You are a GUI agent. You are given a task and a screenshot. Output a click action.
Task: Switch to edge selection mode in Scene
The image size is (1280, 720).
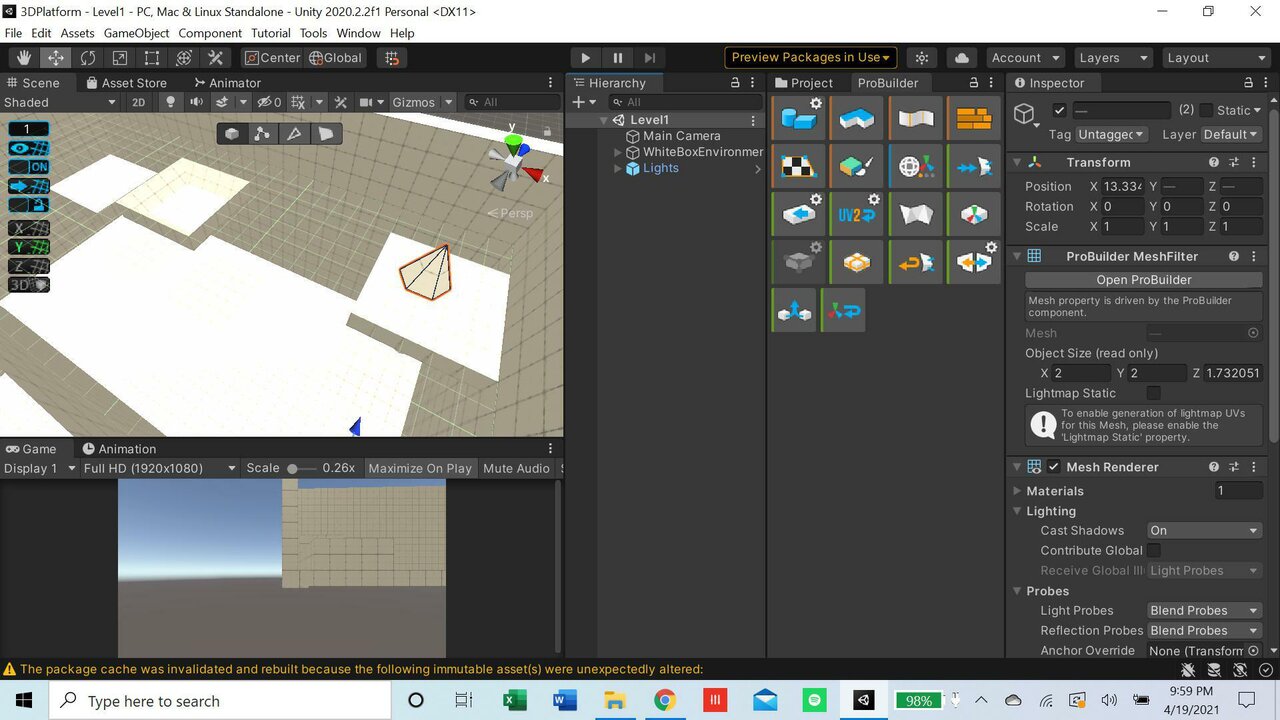tap(294, 133)
